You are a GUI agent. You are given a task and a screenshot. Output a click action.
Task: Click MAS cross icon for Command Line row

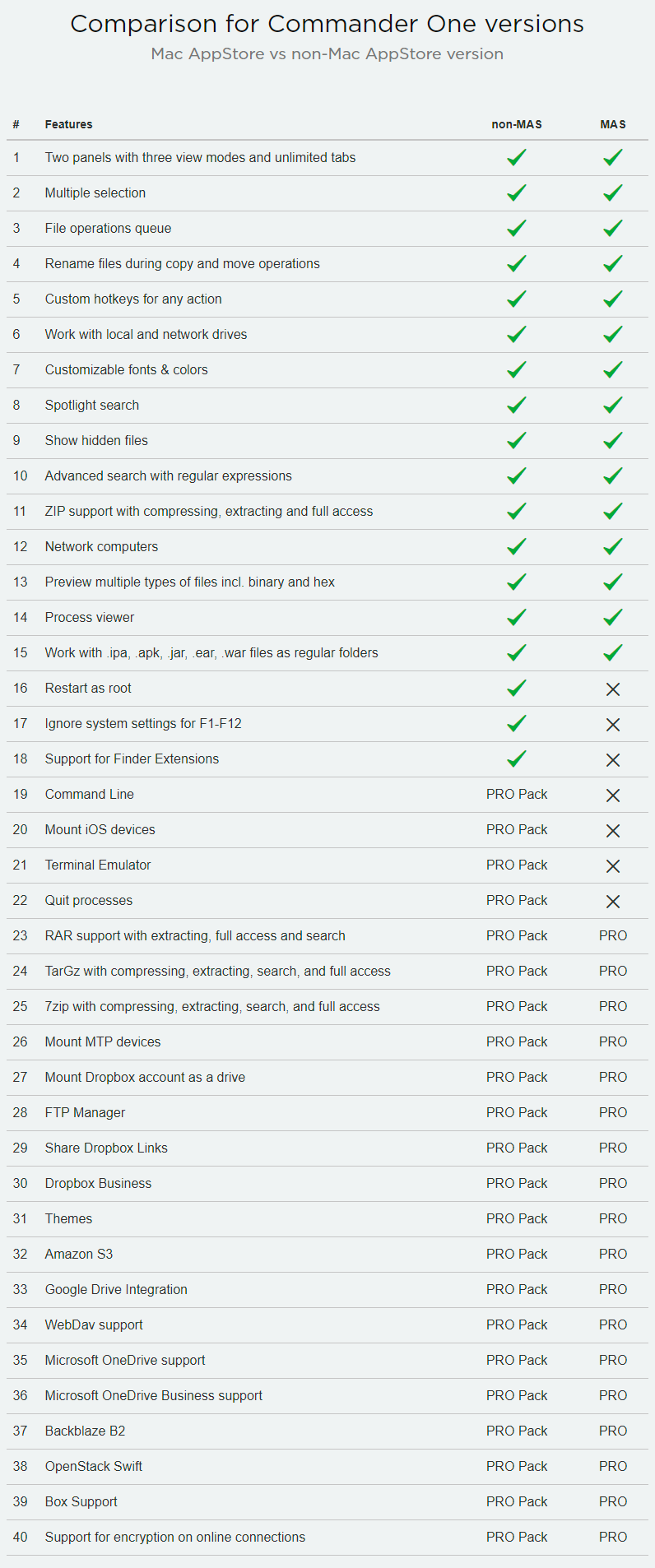[x=612, y=796]
